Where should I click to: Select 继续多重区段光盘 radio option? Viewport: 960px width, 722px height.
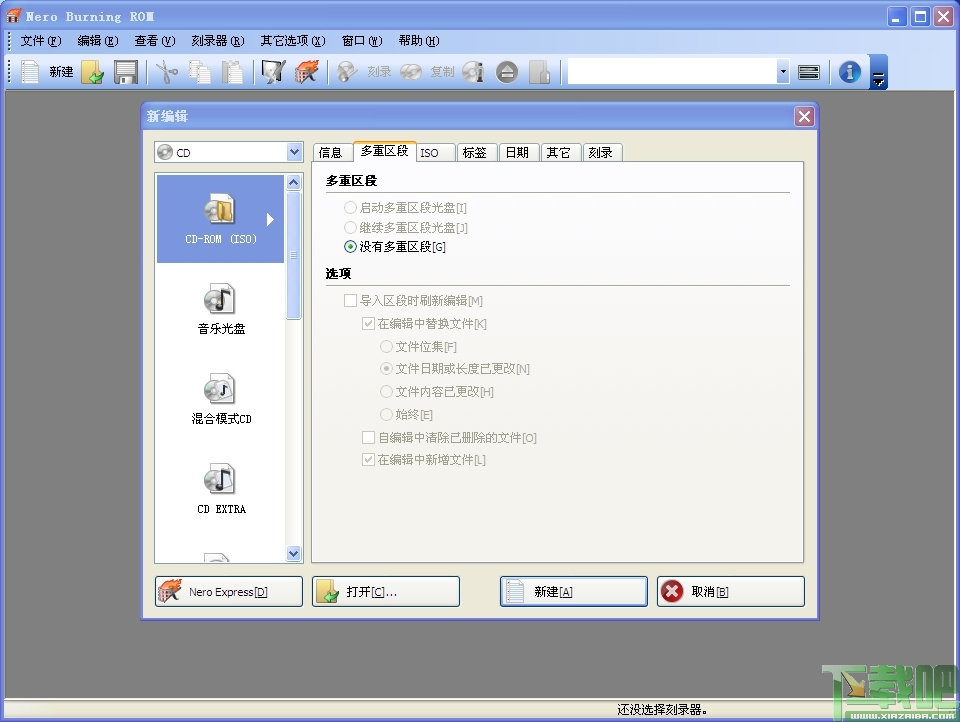click(x=406, y=228)
